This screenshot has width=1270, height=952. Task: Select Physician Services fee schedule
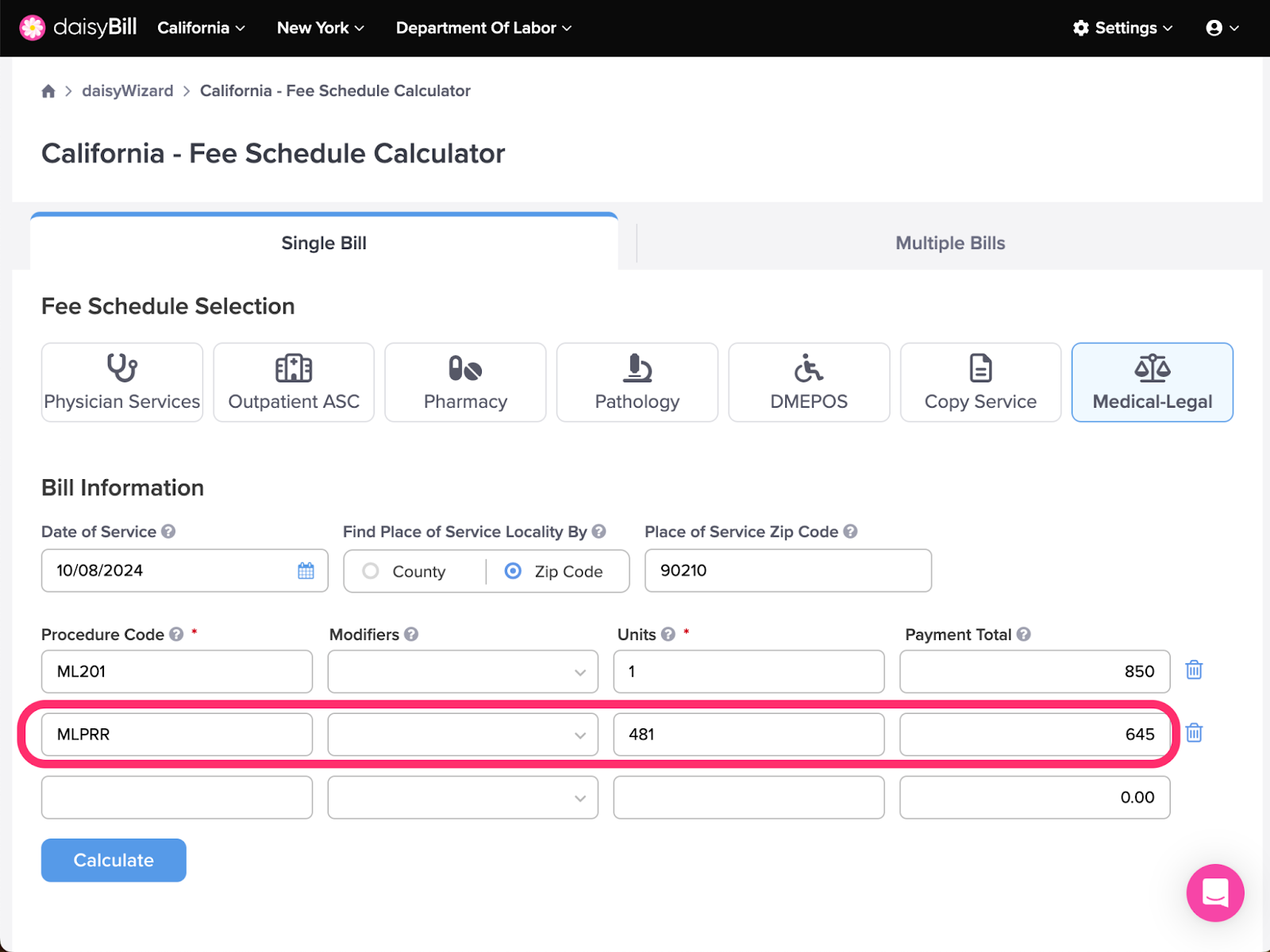point(122,382)
